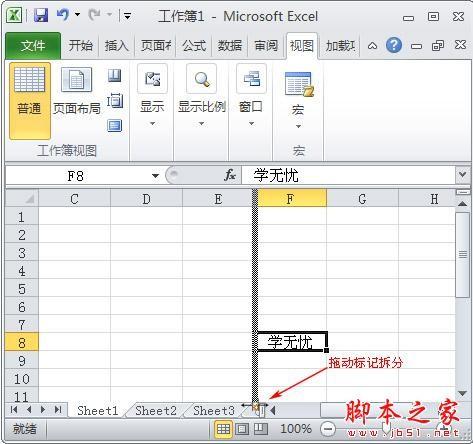Open the Name Box dropdown arrow
Image resolution: width=473 pixels, height=444 pixels.
pyautogui.click(x=155, y=176)
